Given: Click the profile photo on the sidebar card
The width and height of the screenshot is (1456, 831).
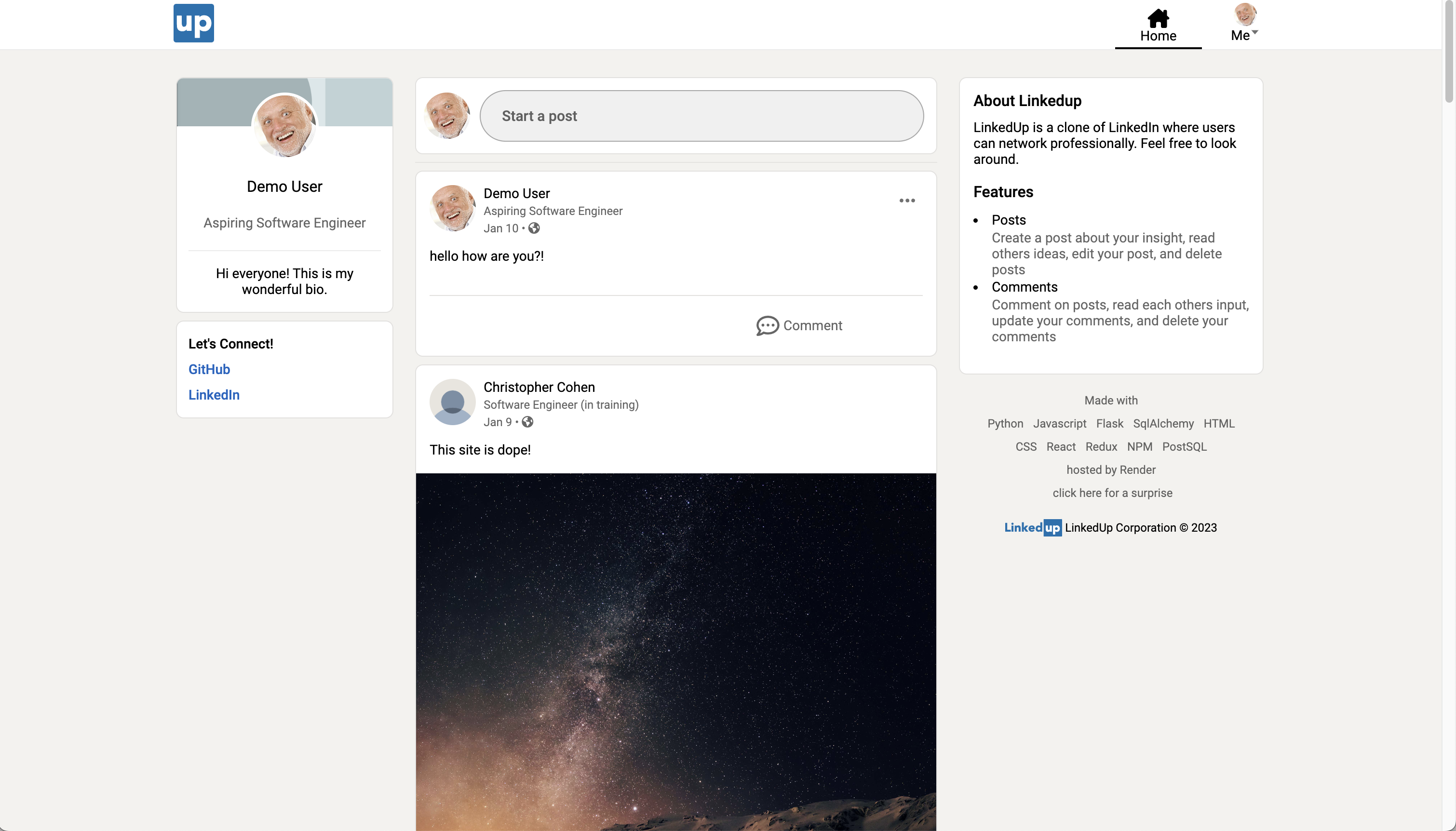Looking at the screenshot, I should (284, 125).
